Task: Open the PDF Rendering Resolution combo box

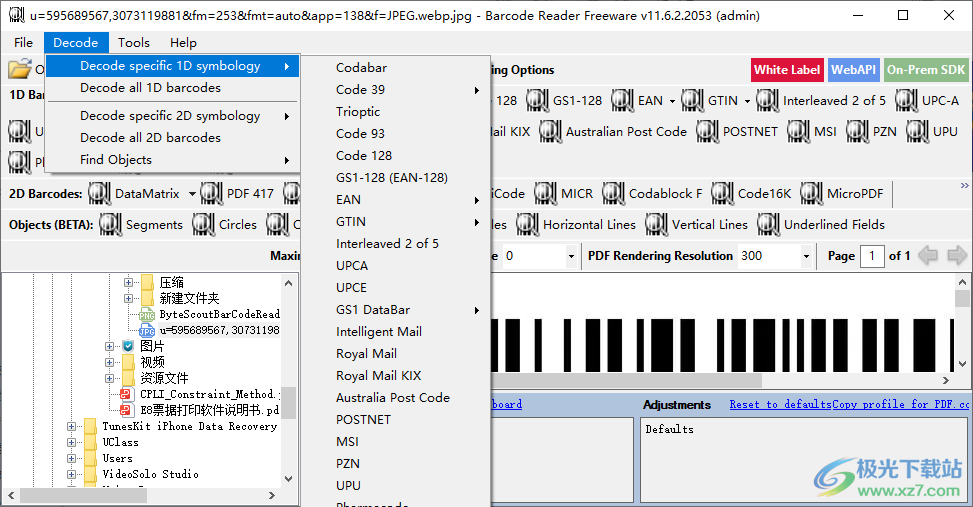Action: point(775,256)
